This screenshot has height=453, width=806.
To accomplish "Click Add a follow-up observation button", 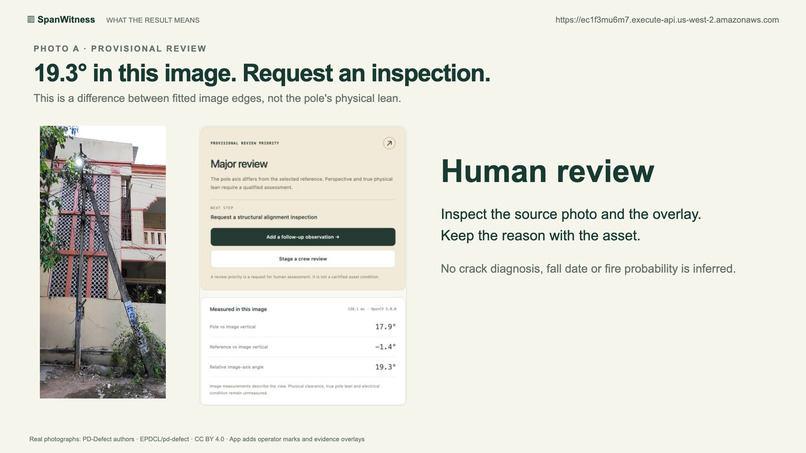I will [x=303, y=237].
